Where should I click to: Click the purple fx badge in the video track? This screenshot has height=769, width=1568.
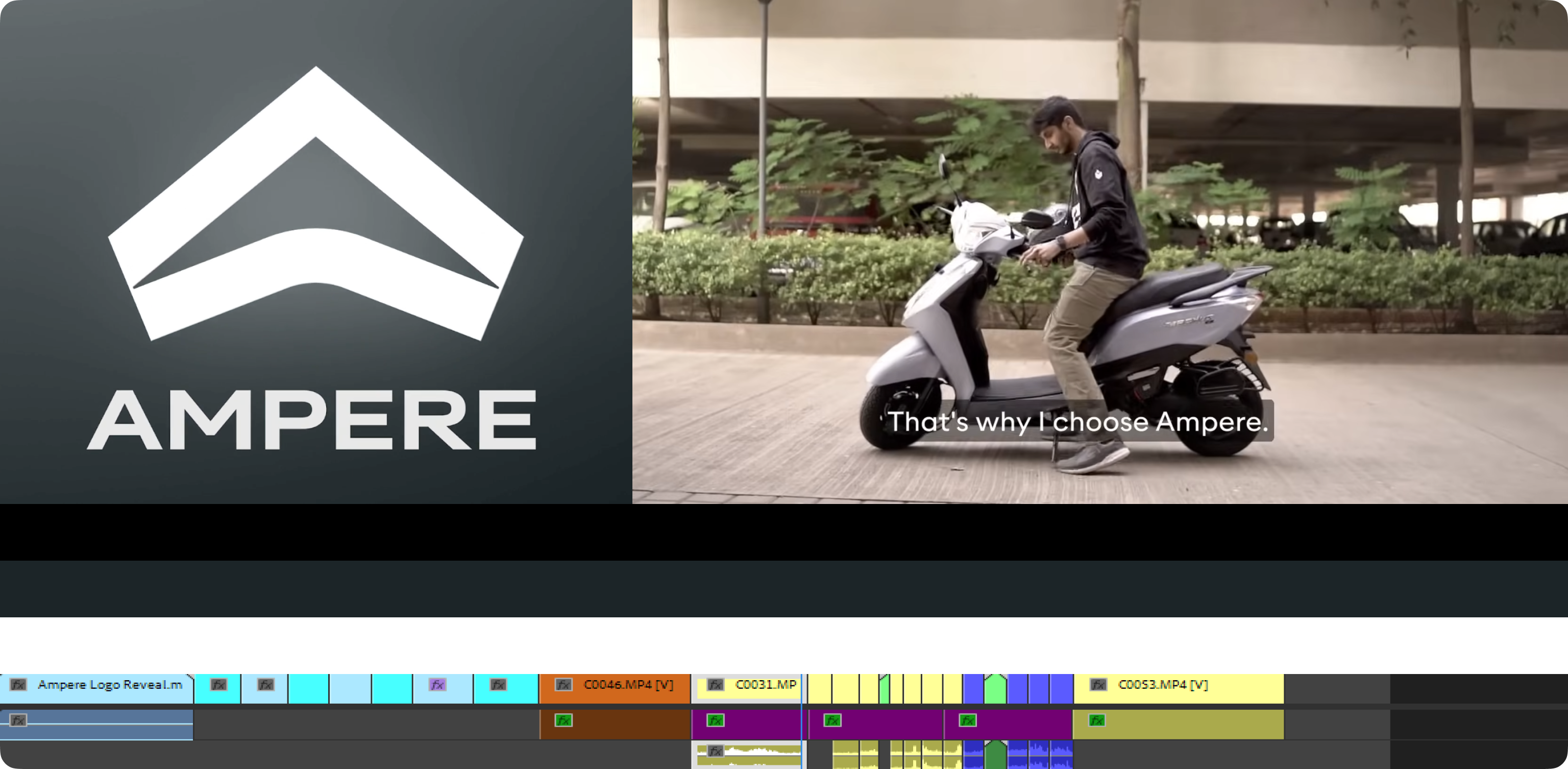click(437, 684)
